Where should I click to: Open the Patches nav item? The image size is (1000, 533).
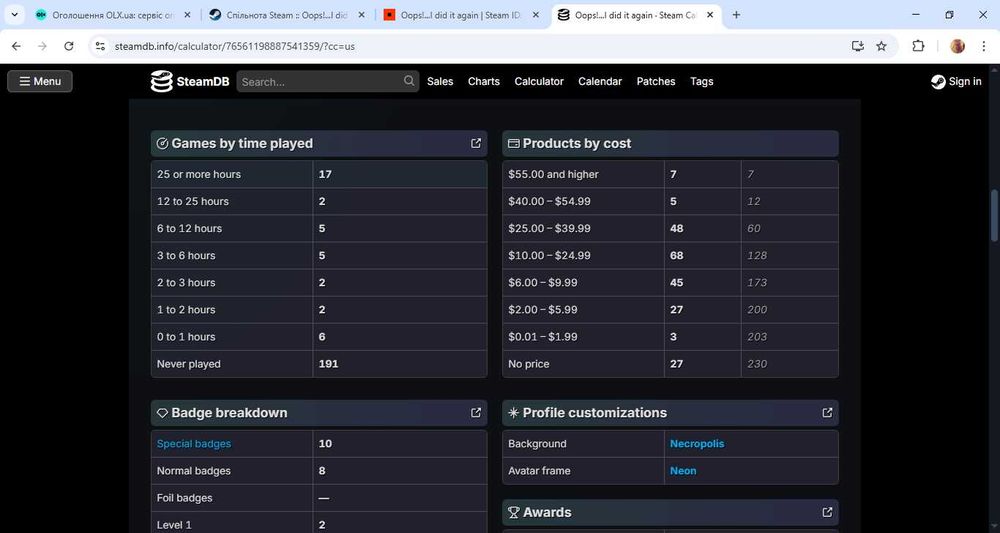click(x=656, y=82)
